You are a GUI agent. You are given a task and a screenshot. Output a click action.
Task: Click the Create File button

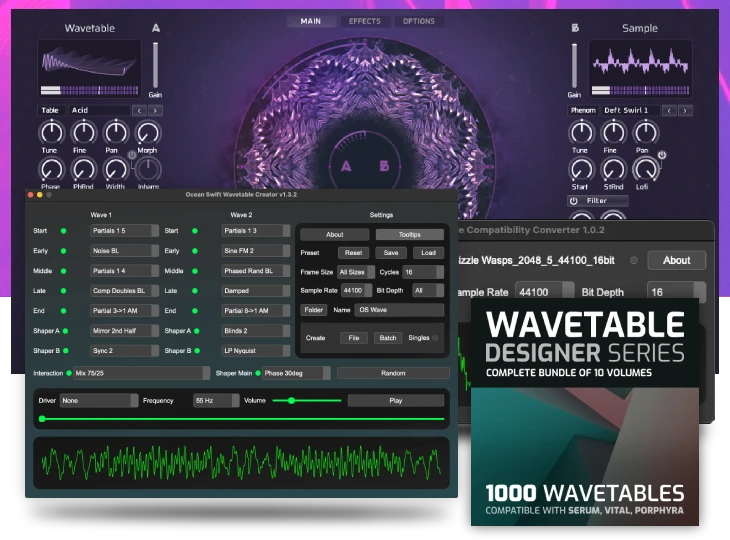point(354,338)
